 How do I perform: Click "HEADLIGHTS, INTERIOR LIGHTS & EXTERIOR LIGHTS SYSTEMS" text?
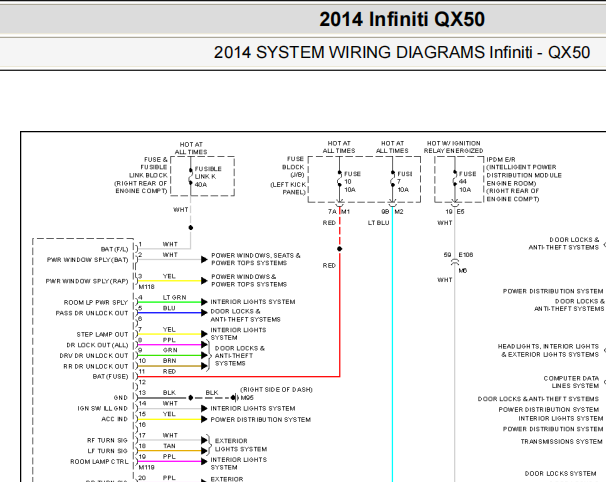548,351
